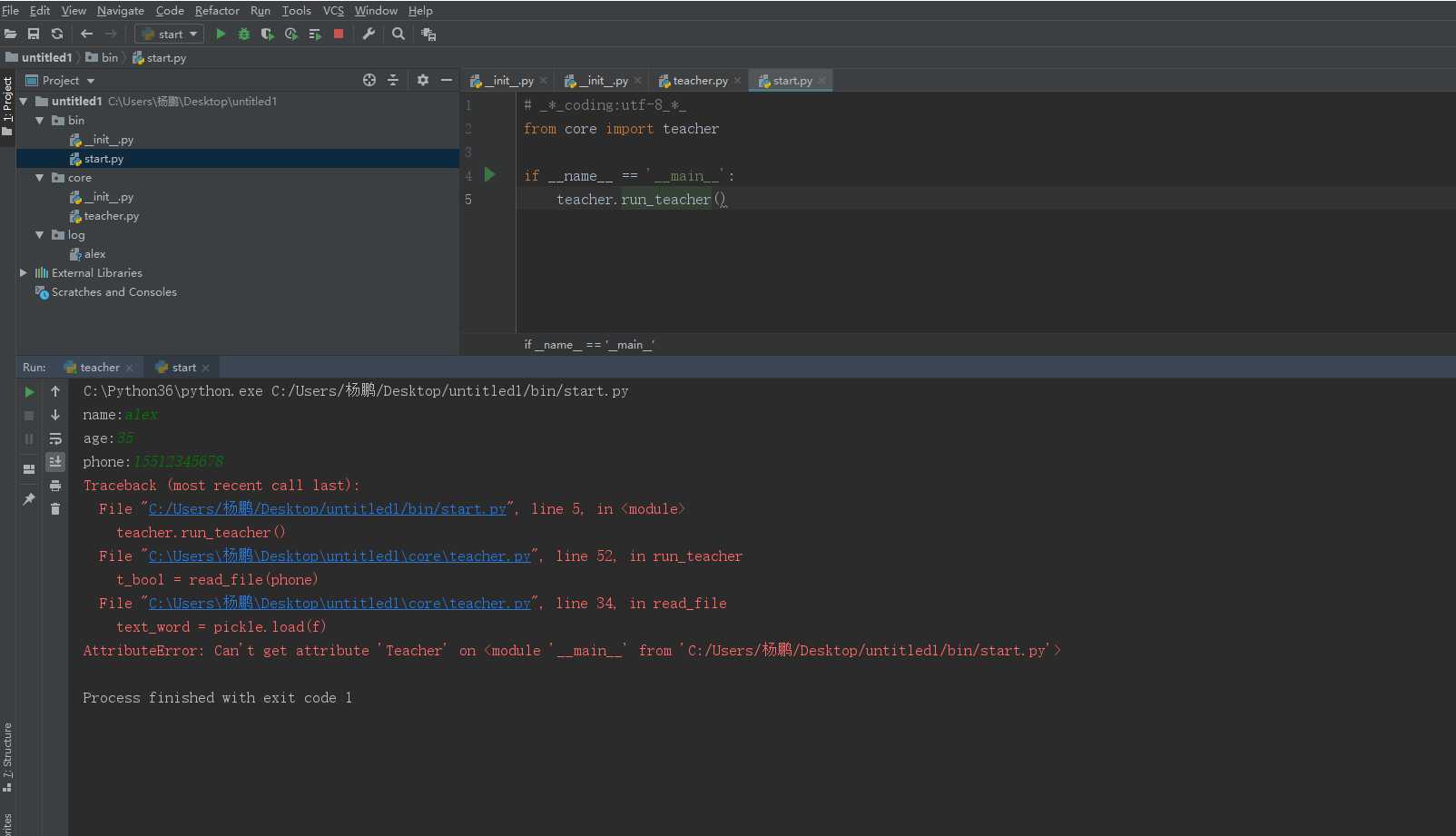
Task: Collapse the untitled1 root folder
Action: click(24, 102)
